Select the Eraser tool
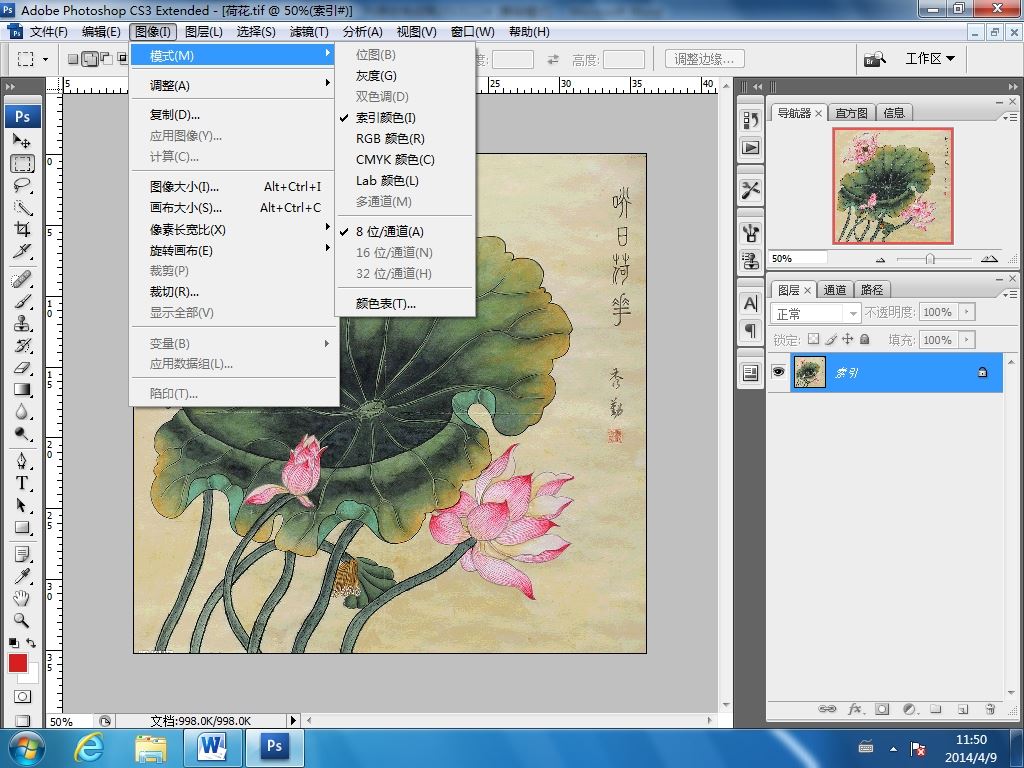 (22, 368)
